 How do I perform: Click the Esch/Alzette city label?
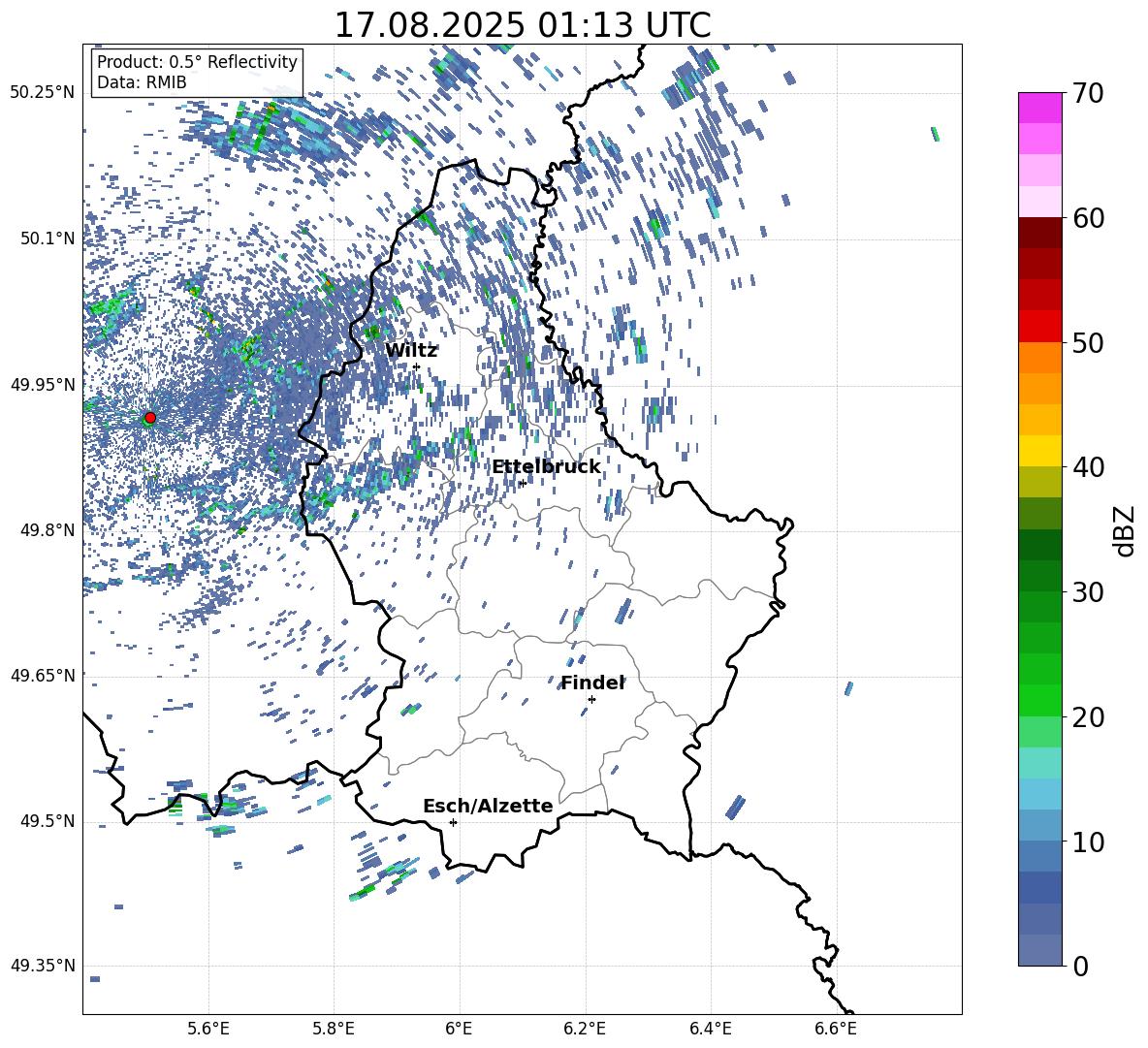pos(488,807)
